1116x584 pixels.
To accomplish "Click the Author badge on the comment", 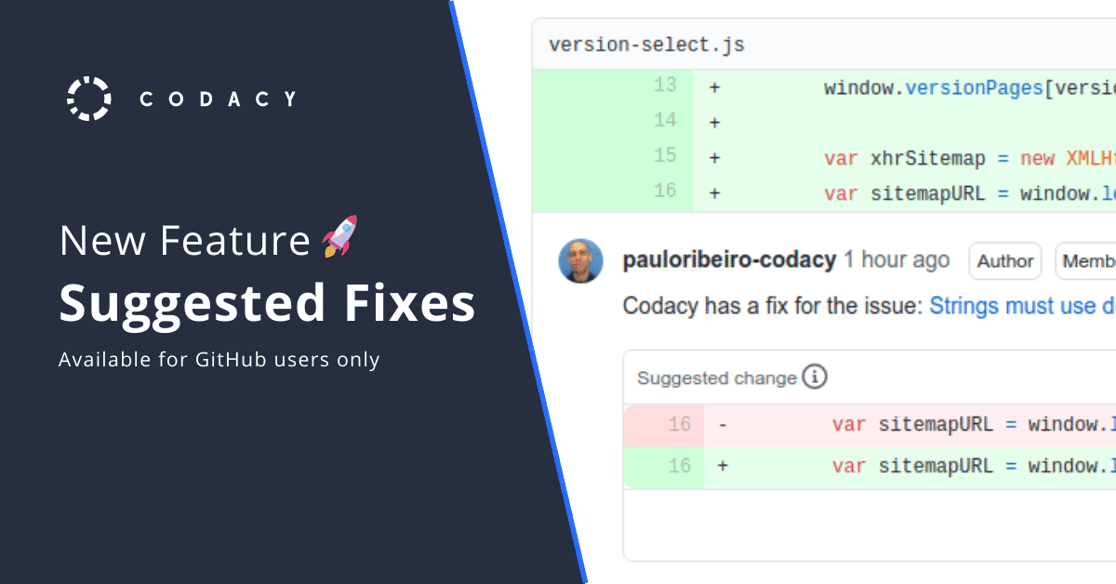I will [1004, 261].
